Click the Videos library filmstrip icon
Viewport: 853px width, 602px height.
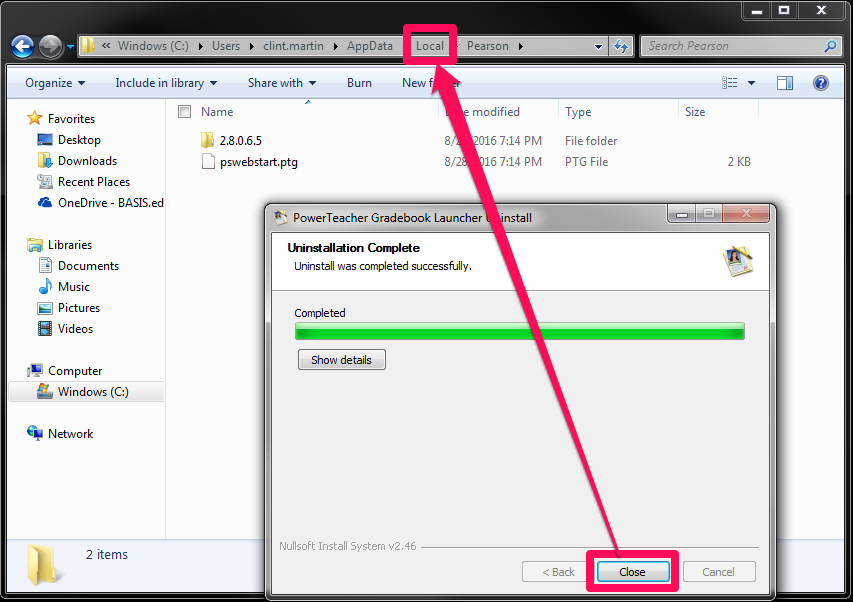coord(45,328)
